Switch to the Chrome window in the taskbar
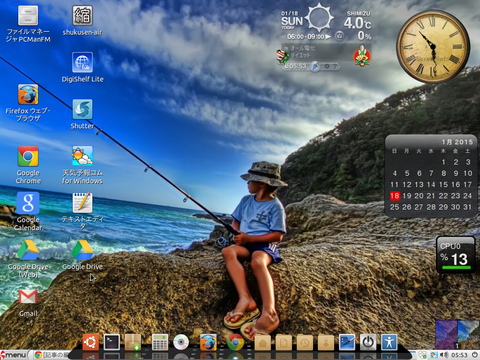480x360 pixels. coord(52,355)
